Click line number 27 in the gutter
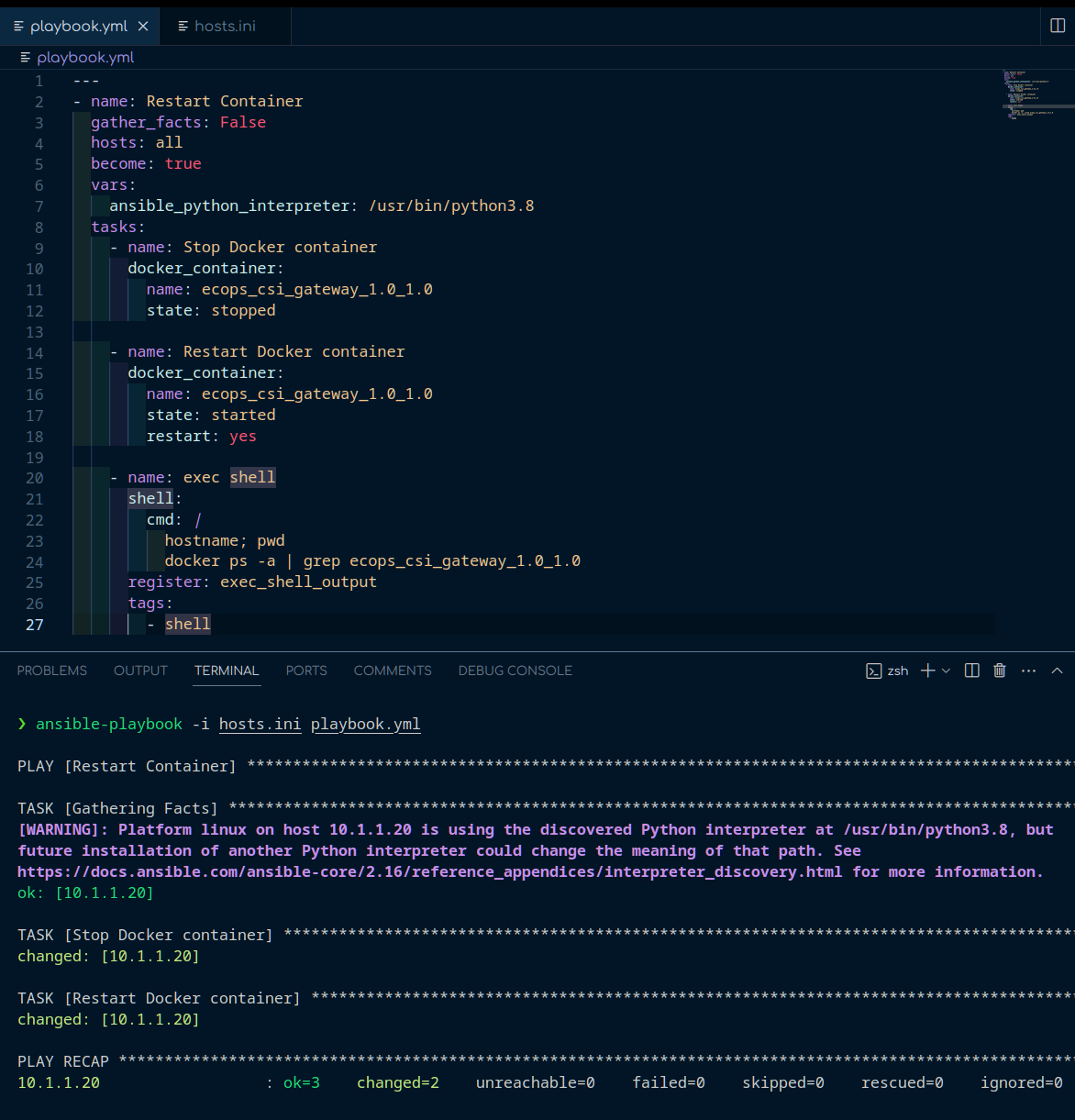The width and height of the screenshot is (1075, 1120). pos(35,625)
